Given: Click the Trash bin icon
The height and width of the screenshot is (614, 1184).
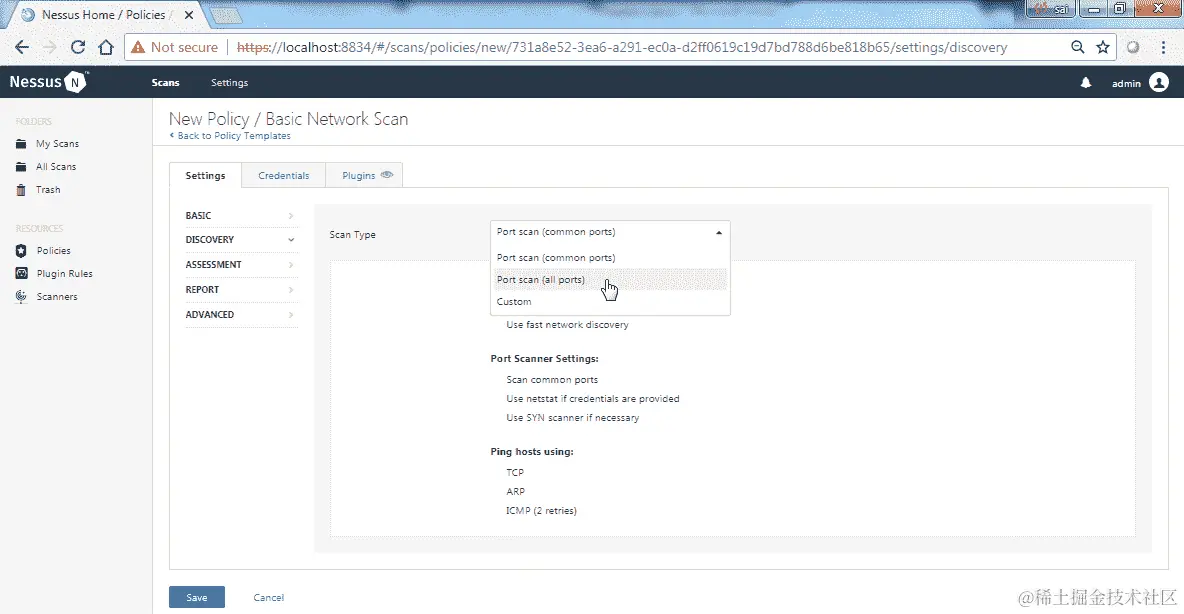Looking at the screenshot, I should pos(21,190).
